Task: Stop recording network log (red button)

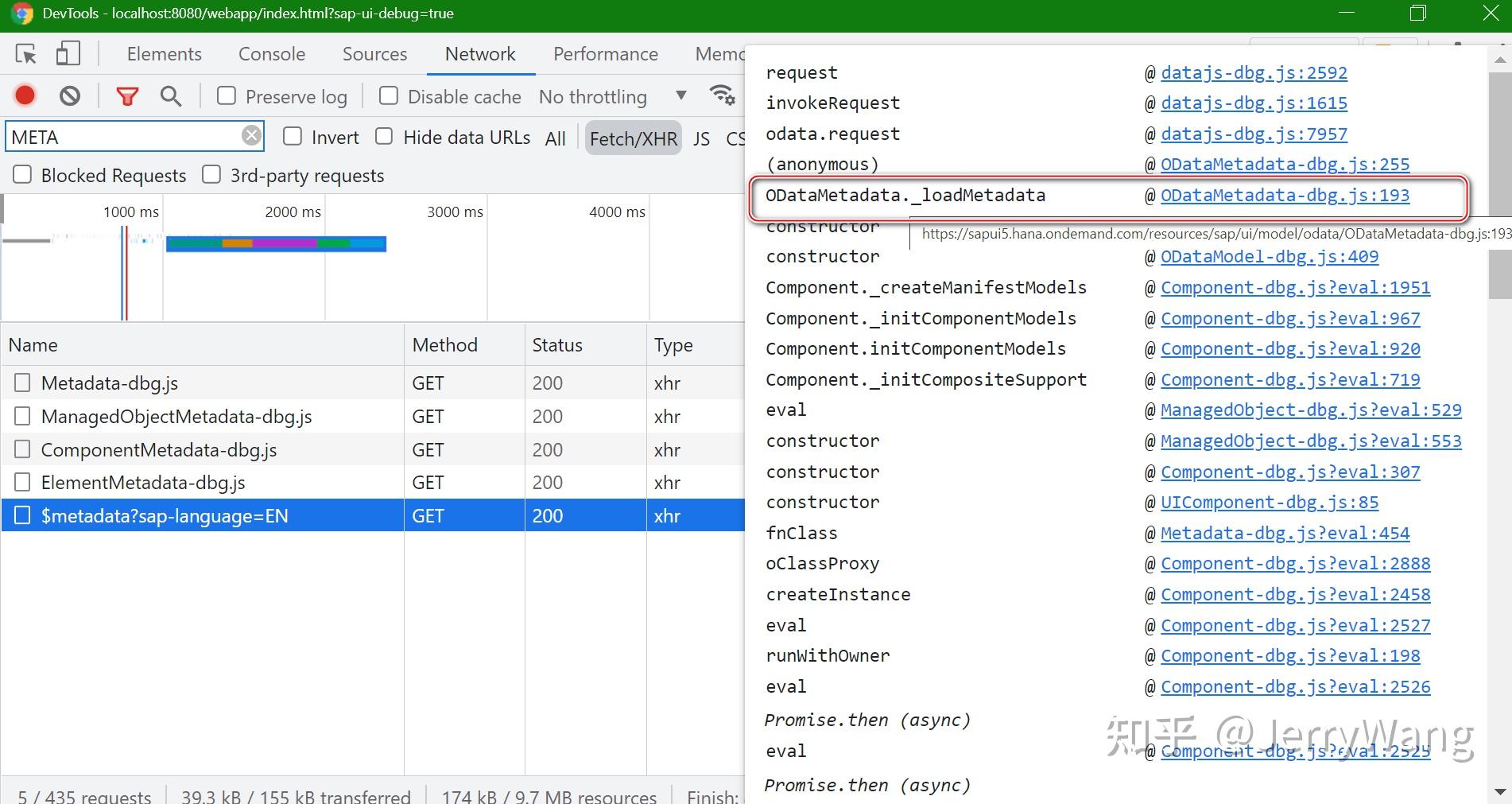Action: pyautogui.click(x=24, y=95)
